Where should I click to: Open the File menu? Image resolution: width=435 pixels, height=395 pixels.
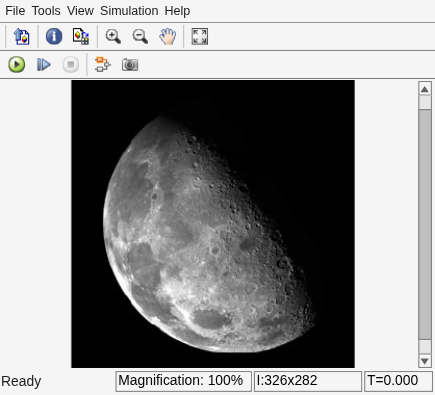click(15, 11)
